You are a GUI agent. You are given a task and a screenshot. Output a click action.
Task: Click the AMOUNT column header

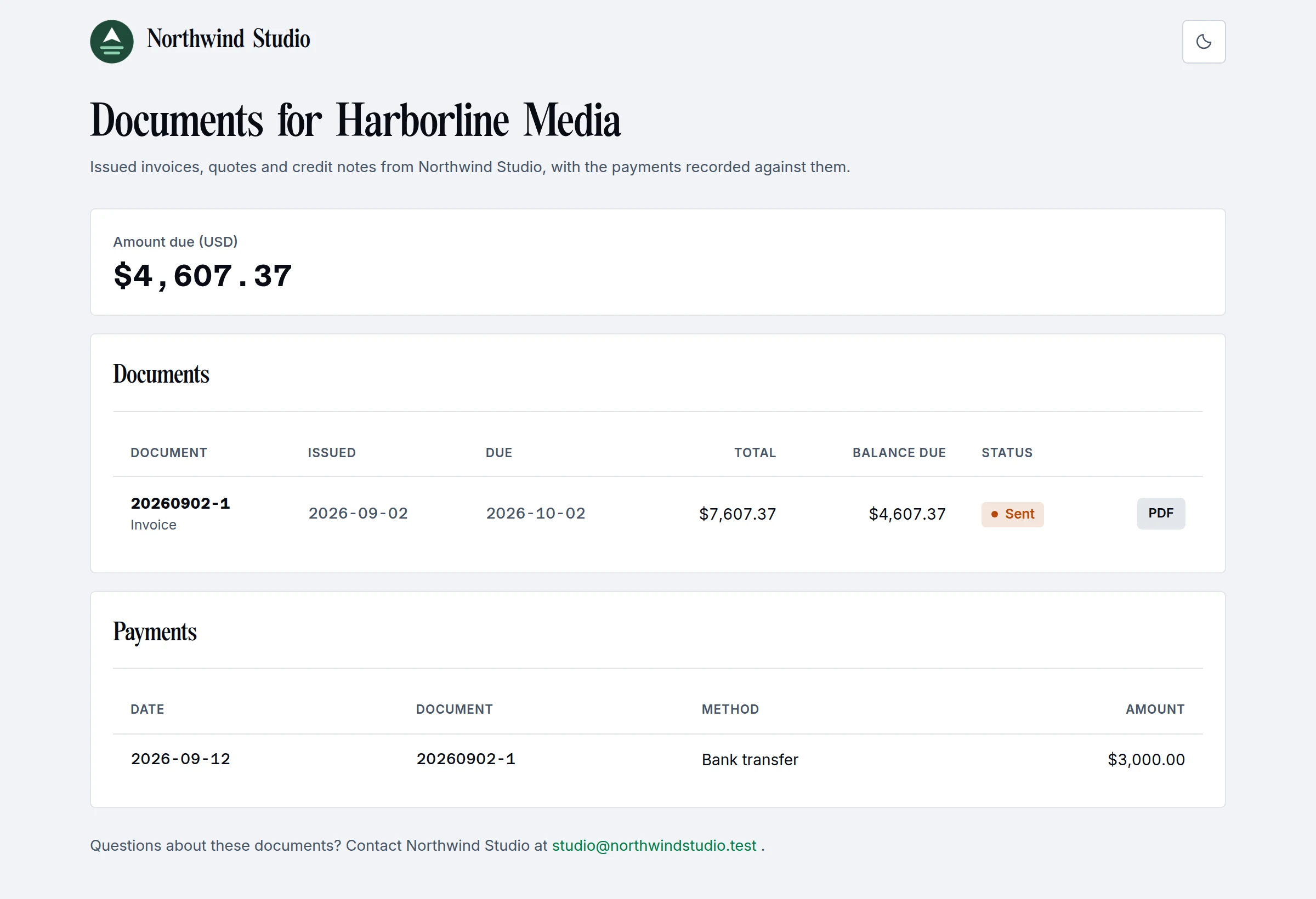(1155, 709)
